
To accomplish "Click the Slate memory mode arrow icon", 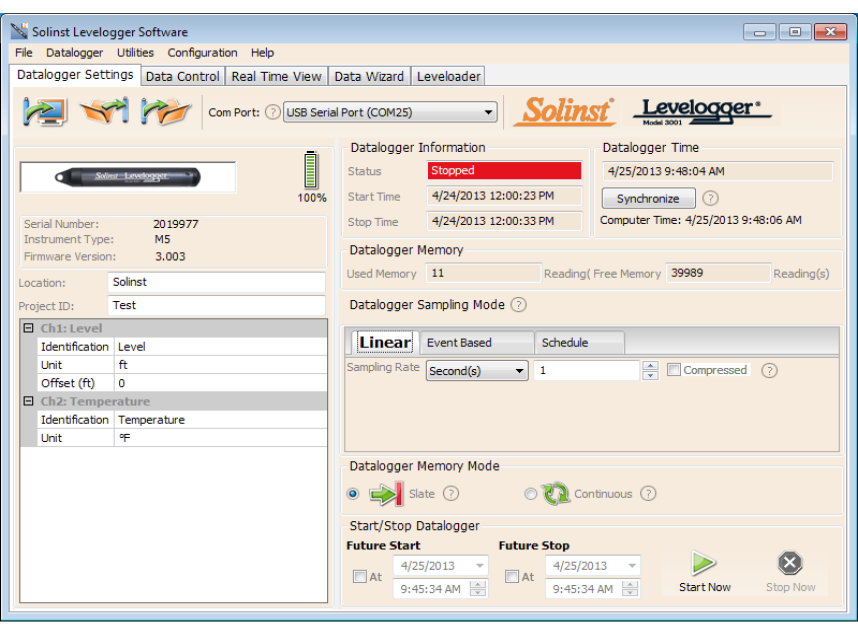I will click(386, 494).
